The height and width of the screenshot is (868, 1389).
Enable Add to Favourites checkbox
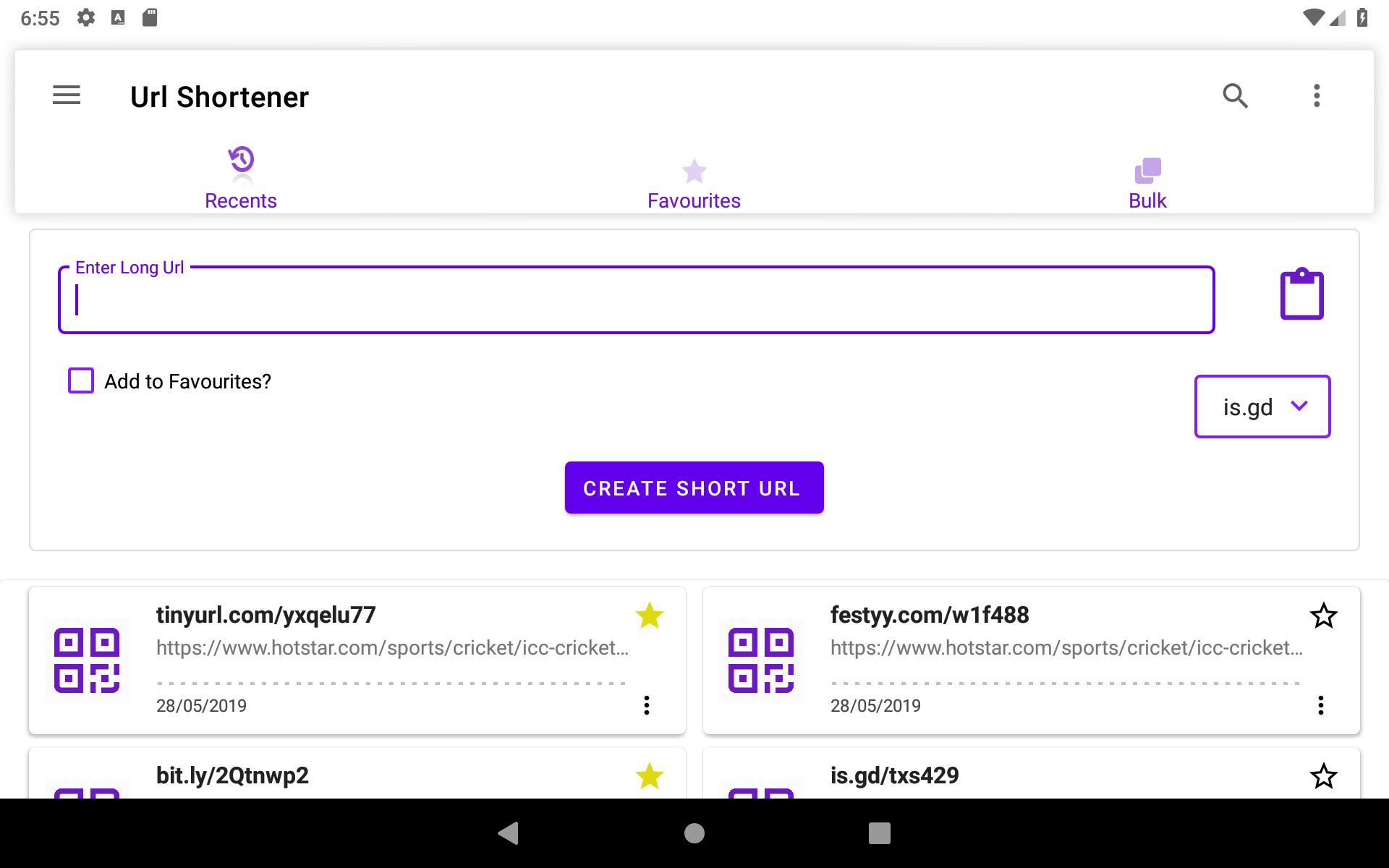[80, 380]
